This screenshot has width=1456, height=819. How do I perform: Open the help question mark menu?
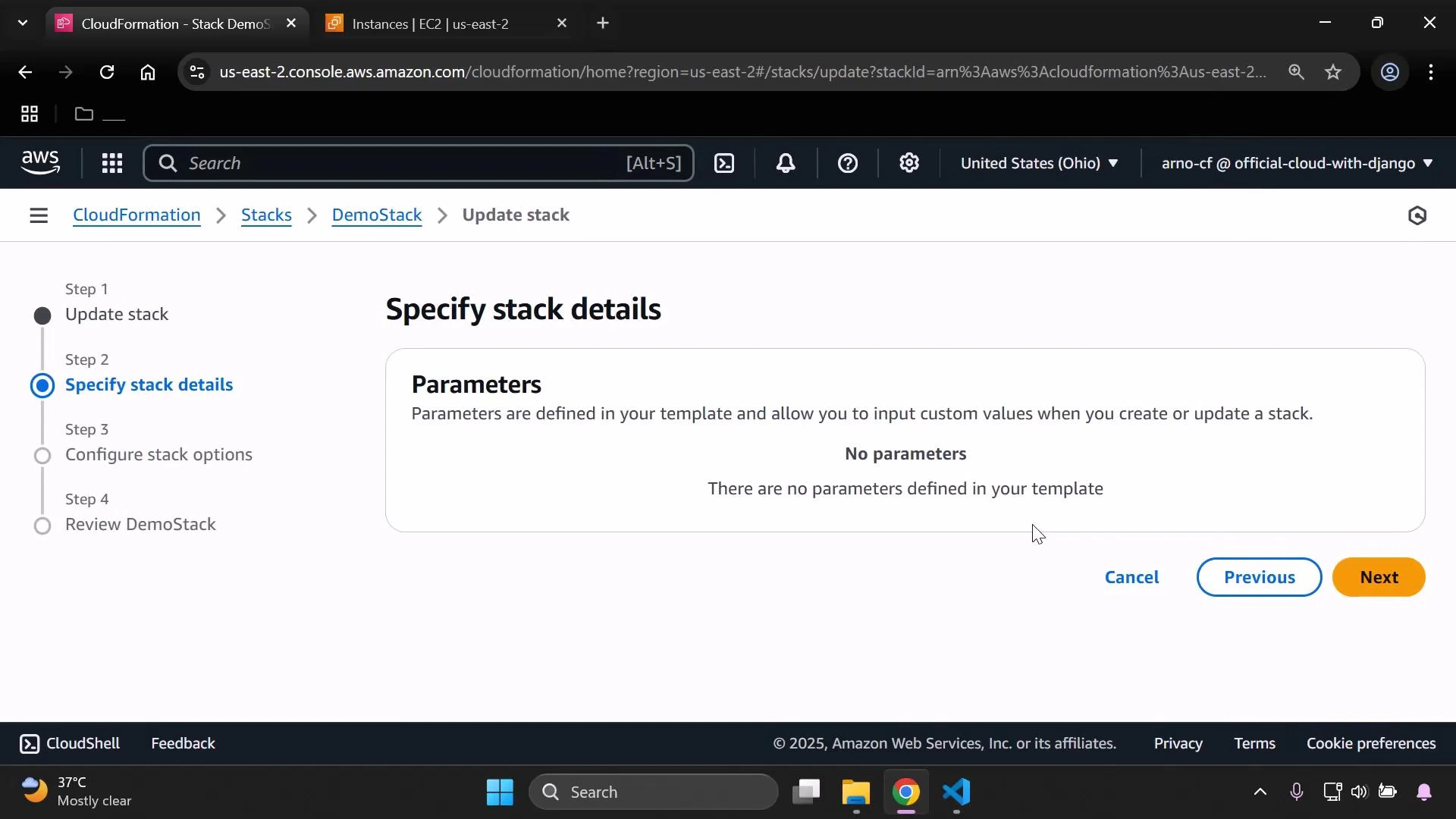[x=848, y=163]
